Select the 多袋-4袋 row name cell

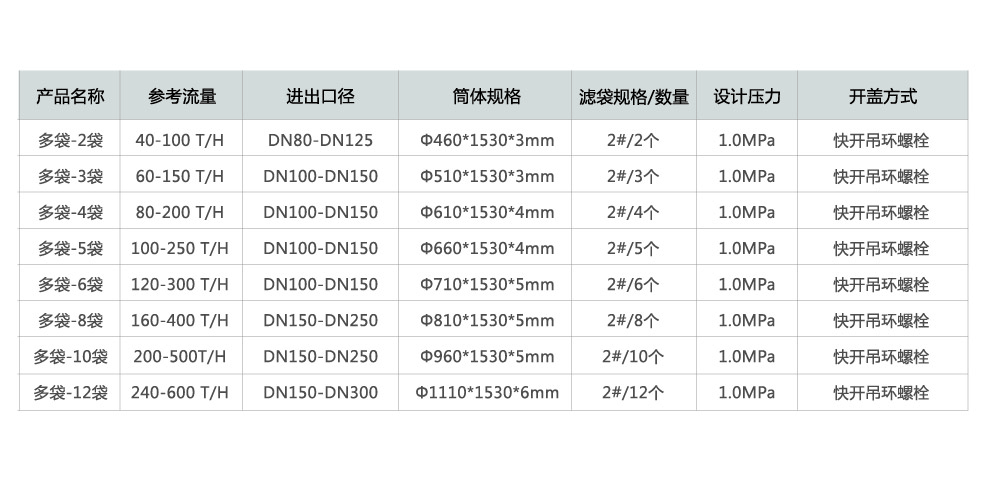(70, 213)
